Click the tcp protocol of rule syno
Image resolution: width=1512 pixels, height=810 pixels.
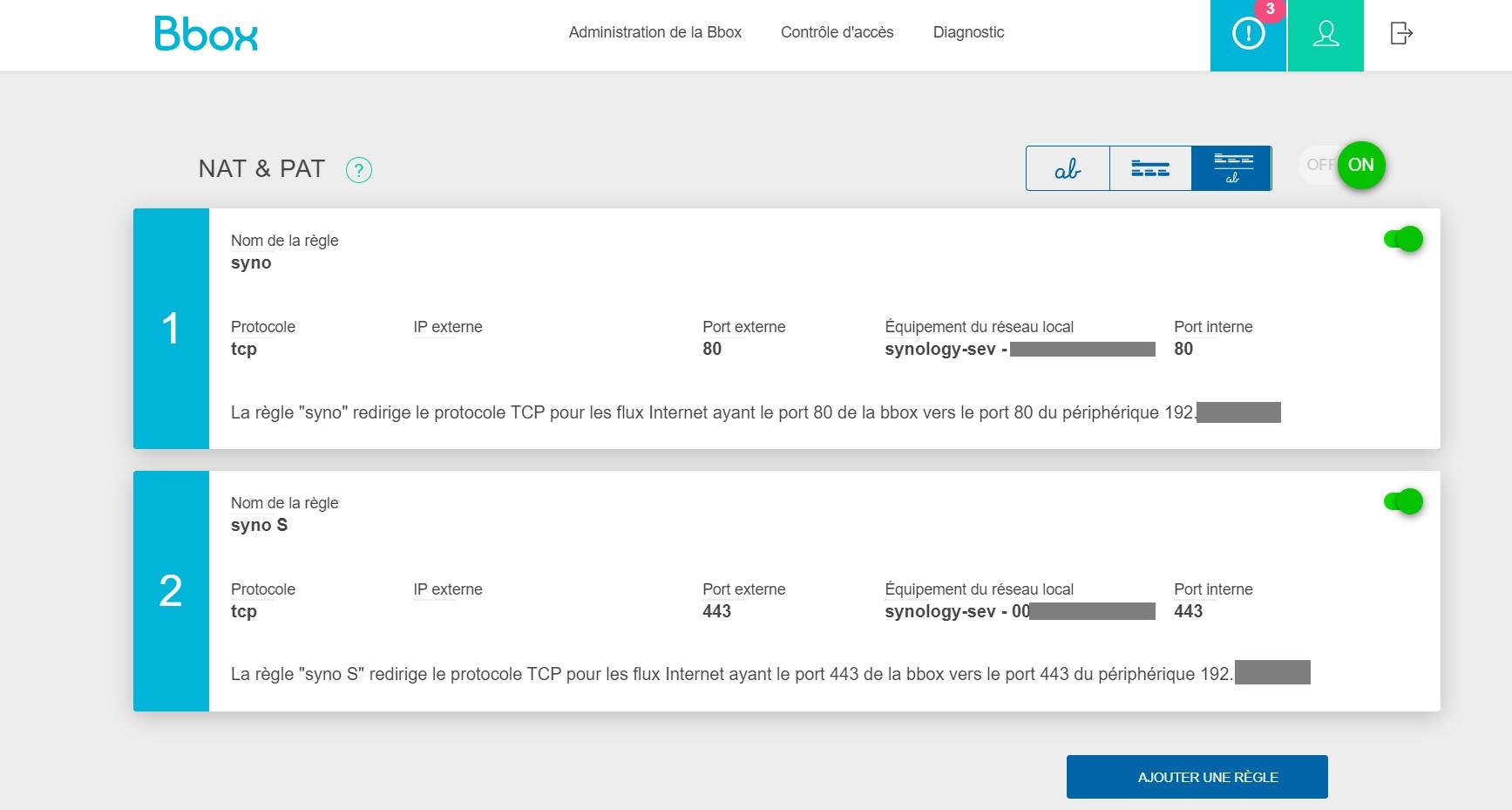click(x=244, y=349)
